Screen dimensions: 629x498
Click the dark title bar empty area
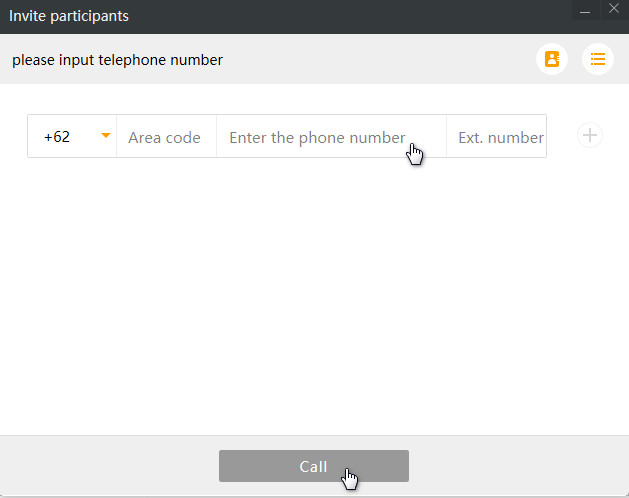350,16
